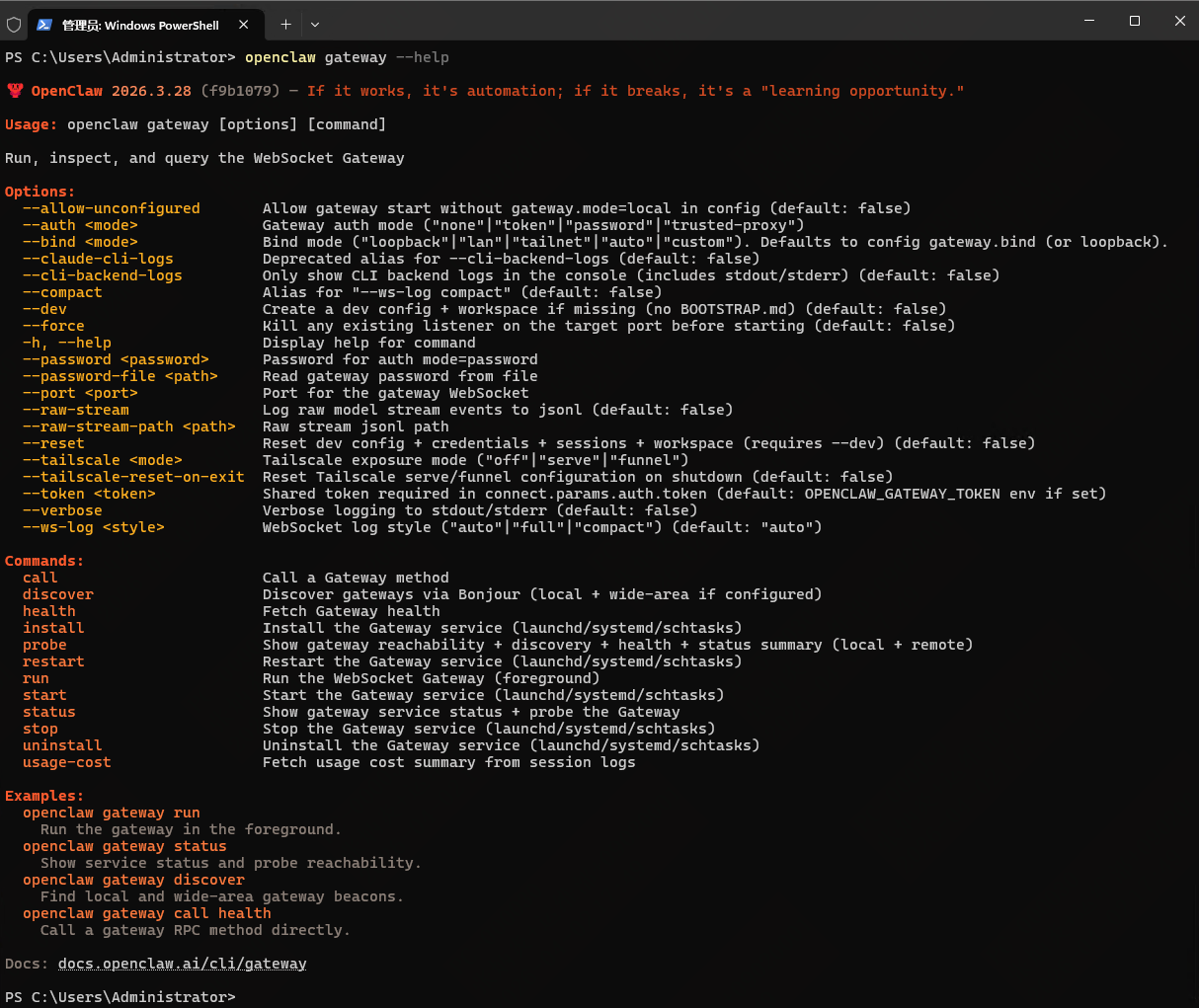Click the 'call' command name

point(40,578)
